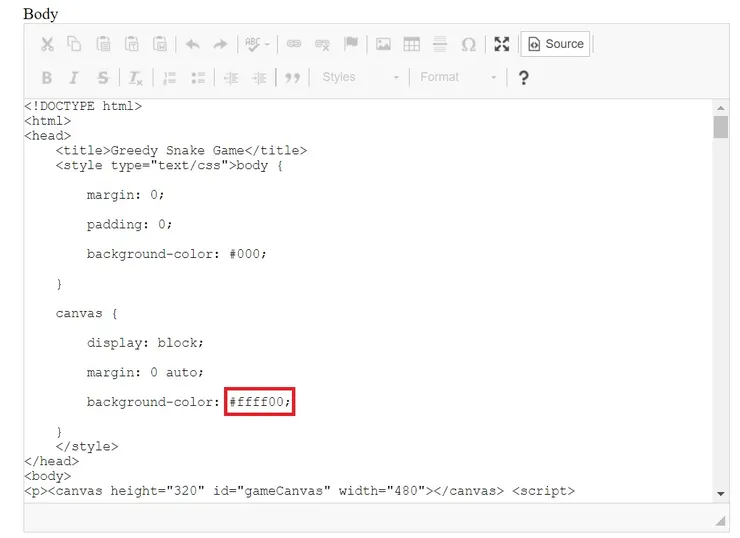Click the Insert Table icon
740x538 pixels.
[x=412, y=44]
